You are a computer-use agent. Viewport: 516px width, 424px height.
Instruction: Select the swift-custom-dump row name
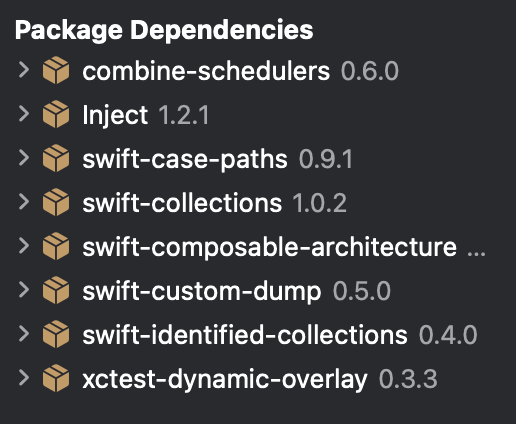pyautogui.click(x=202, y=292)
